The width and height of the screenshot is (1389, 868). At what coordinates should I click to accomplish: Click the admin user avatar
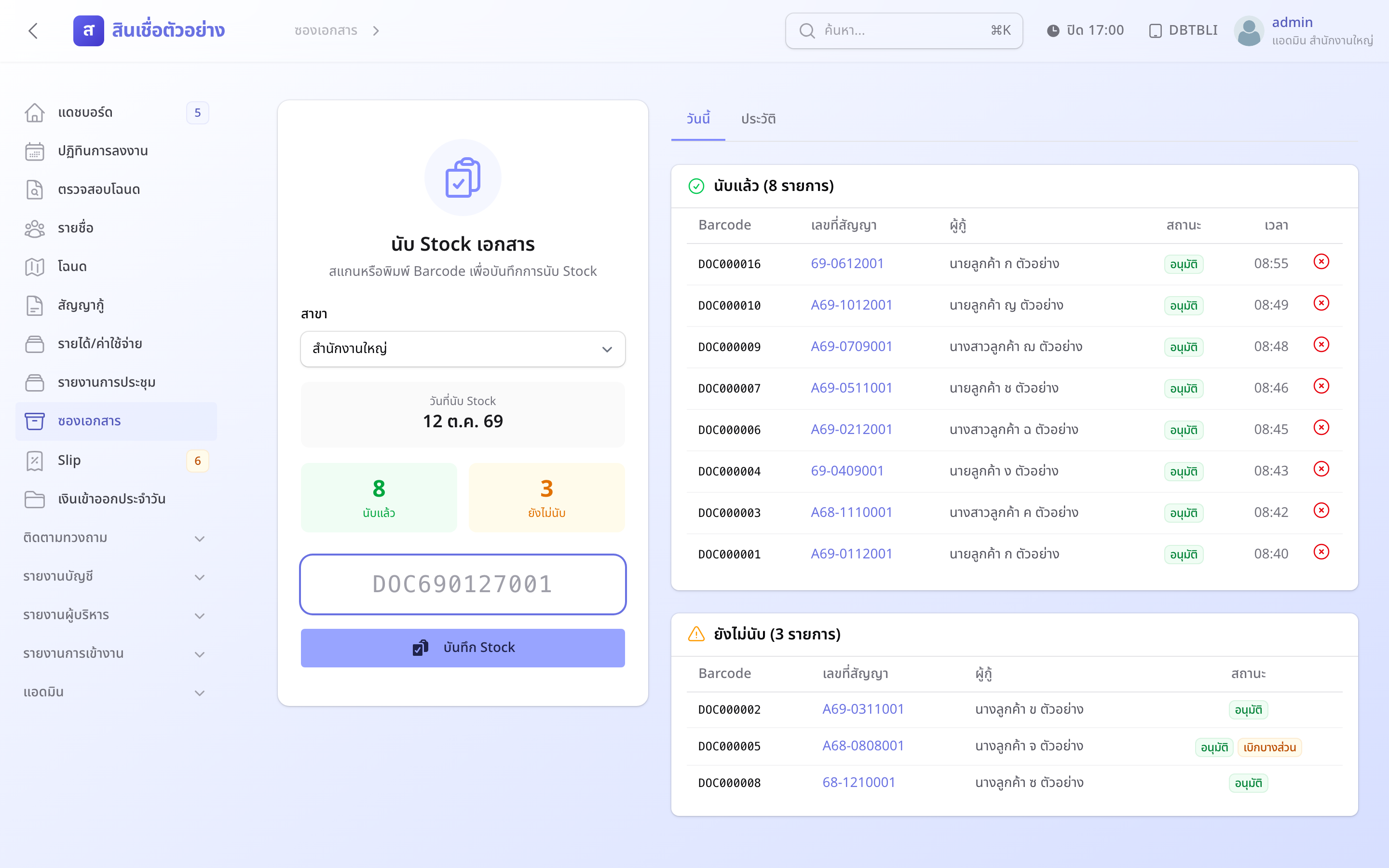(1249, 30)
